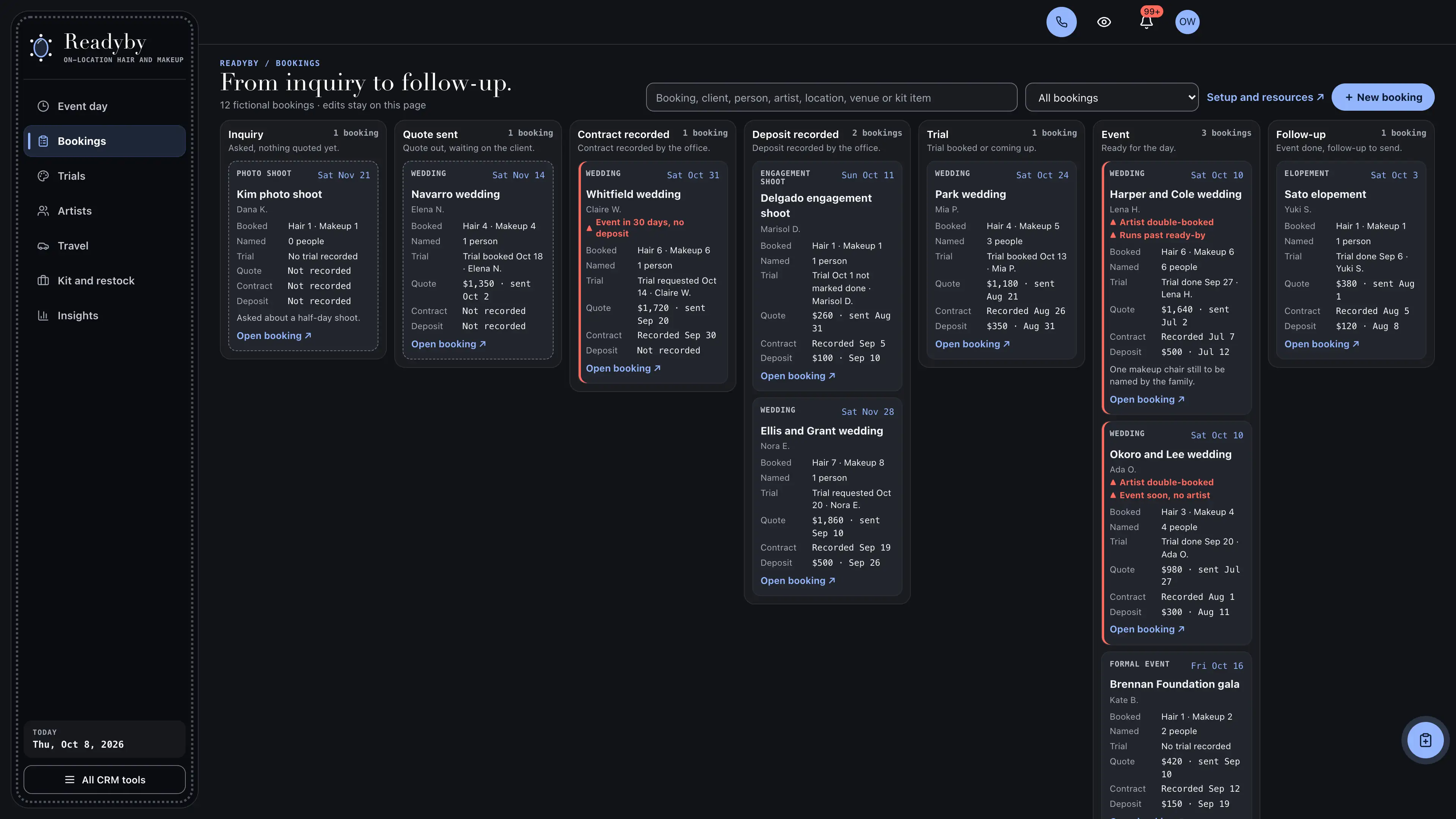The image size is (1456, 819).
Task: Open the Event day clock icon
Action: pyautogui.click(x=43, y=106)
